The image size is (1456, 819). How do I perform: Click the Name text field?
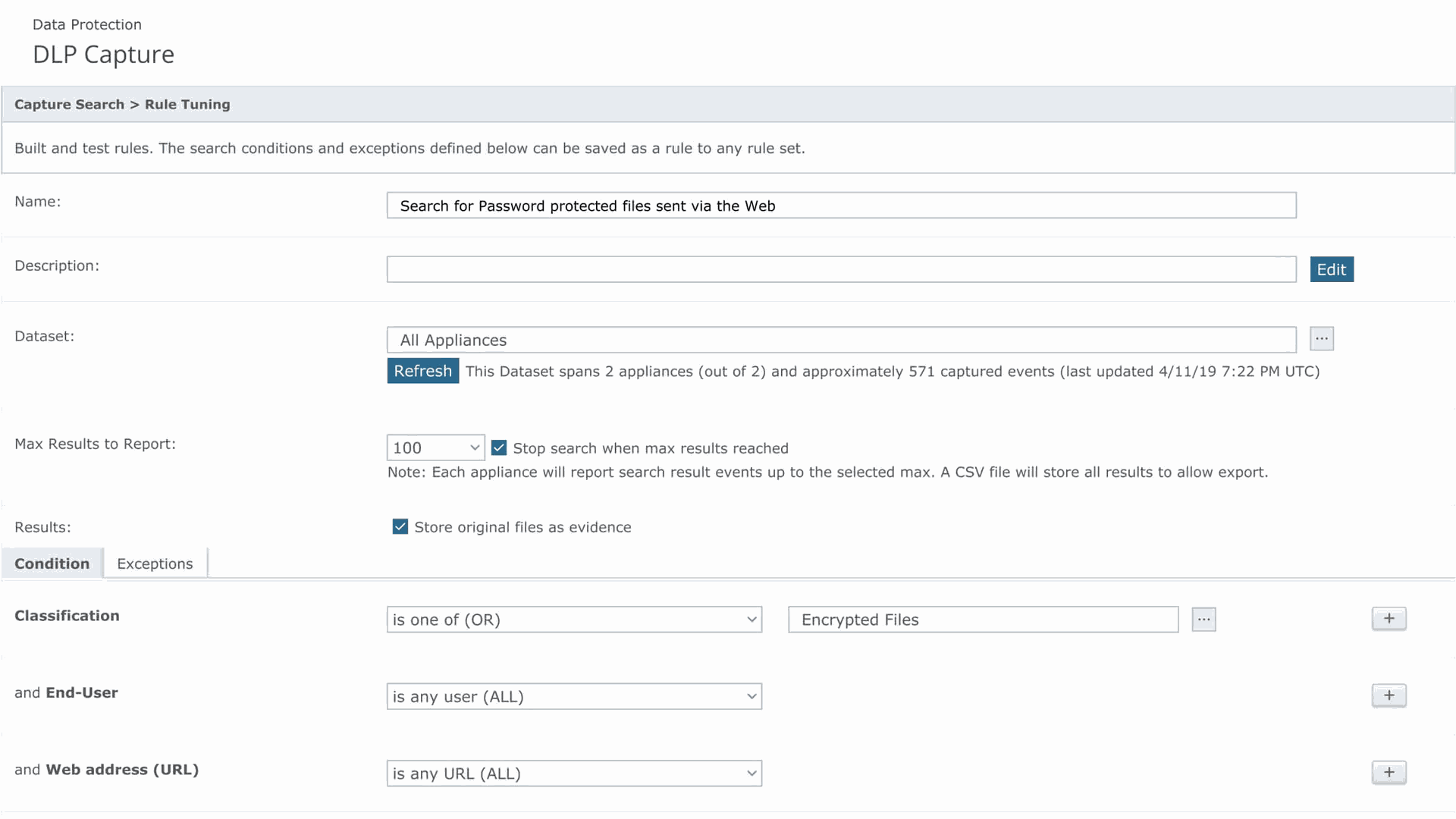[841, 206]
